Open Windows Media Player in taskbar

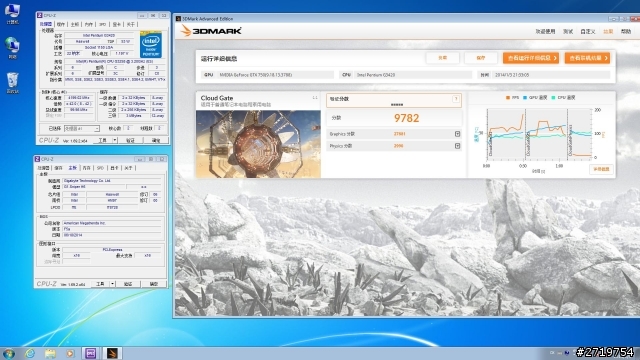(x=70, y=353)
